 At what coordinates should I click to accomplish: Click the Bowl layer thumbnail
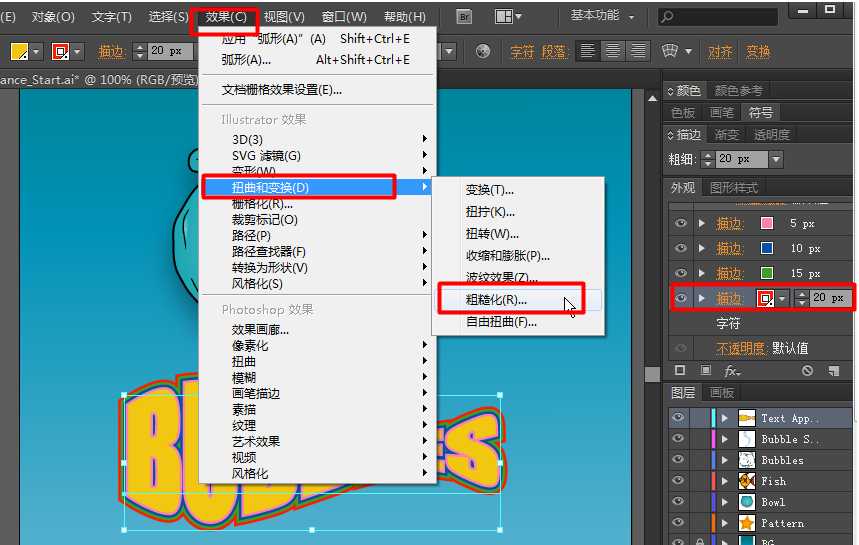pos(747,502)
